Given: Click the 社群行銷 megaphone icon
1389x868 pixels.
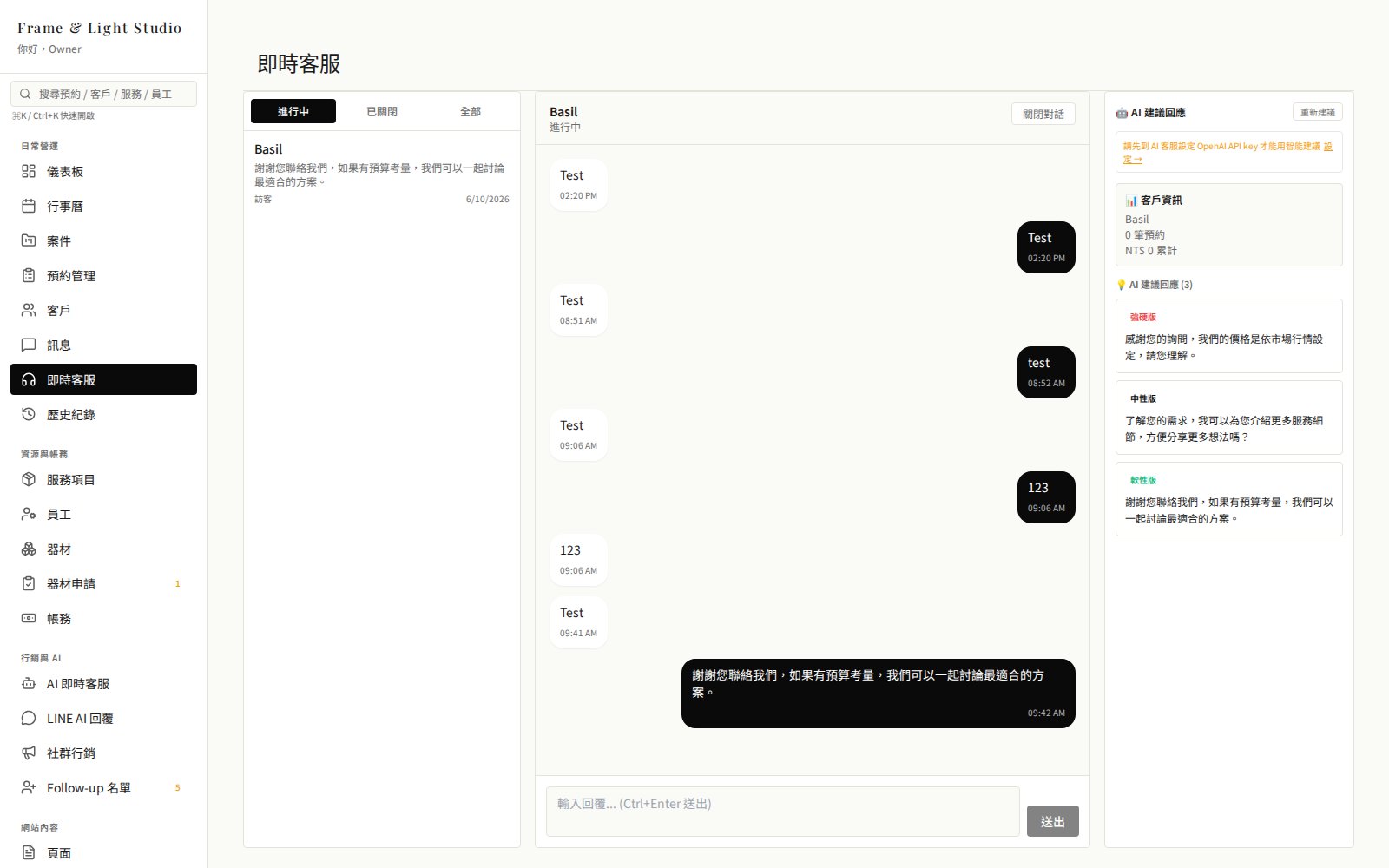Looking at the screenshot, I should tap(29, 753).
